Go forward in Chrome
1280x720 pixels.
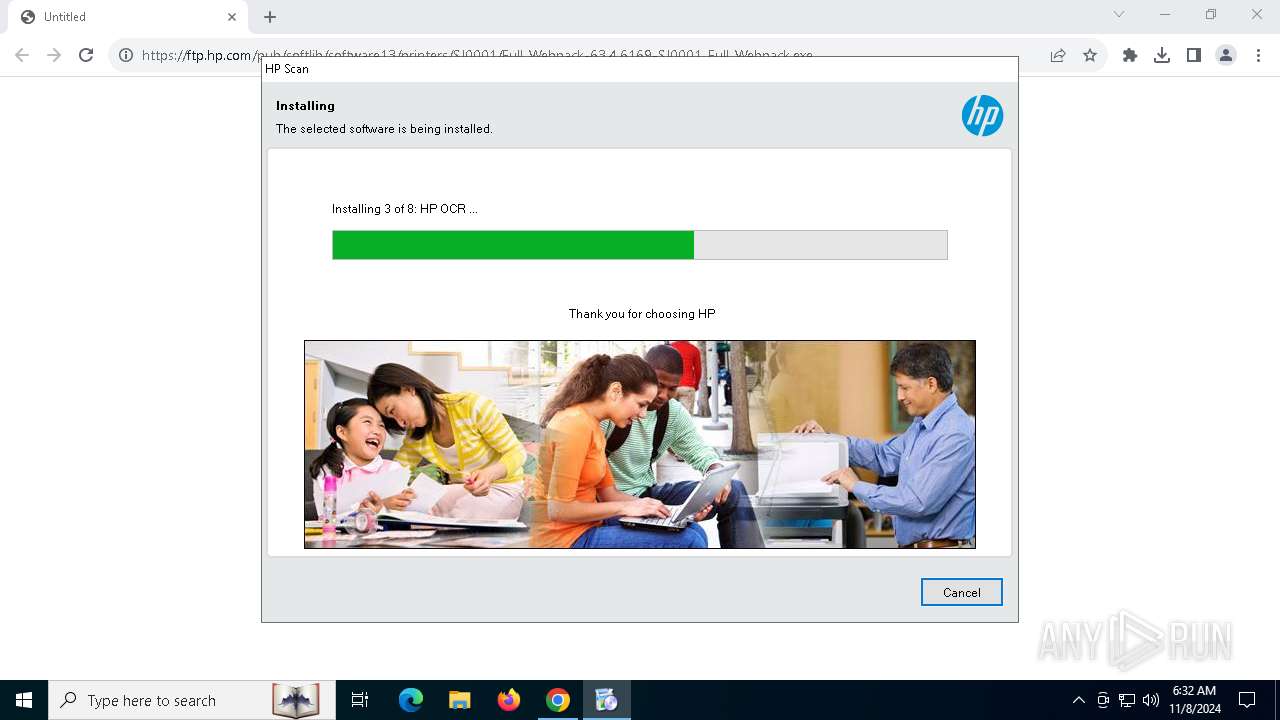tap(54, 55)
